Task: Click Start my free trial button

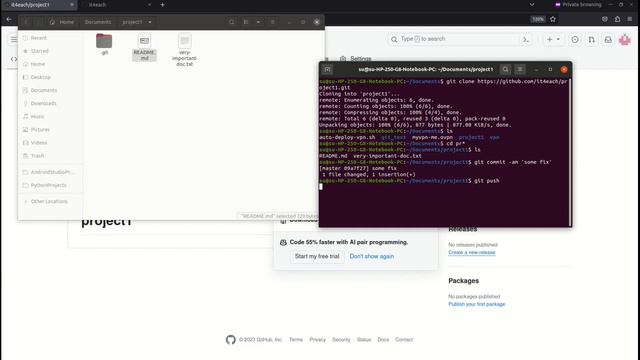Action: (x=317, y=256)
